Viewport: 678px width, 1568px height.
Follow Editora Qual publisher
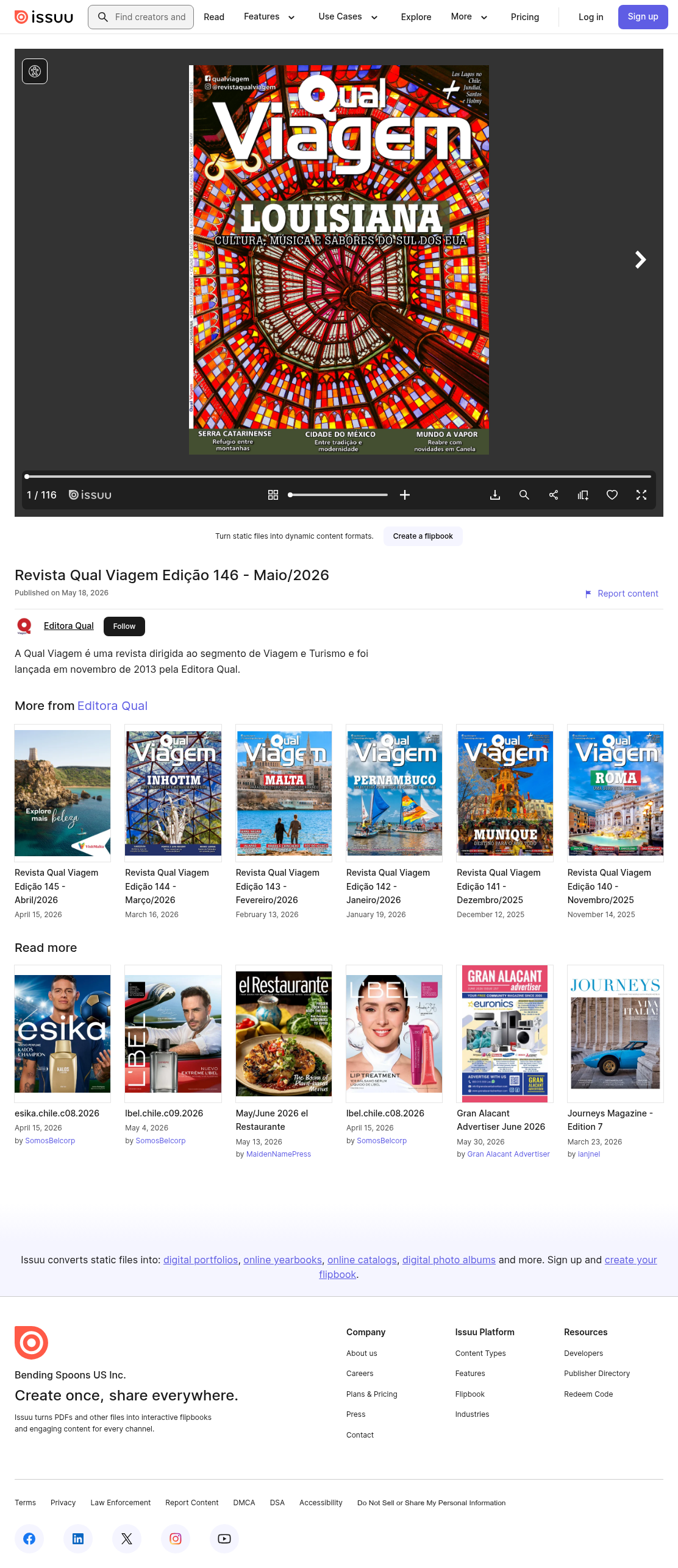click(124, 626)
